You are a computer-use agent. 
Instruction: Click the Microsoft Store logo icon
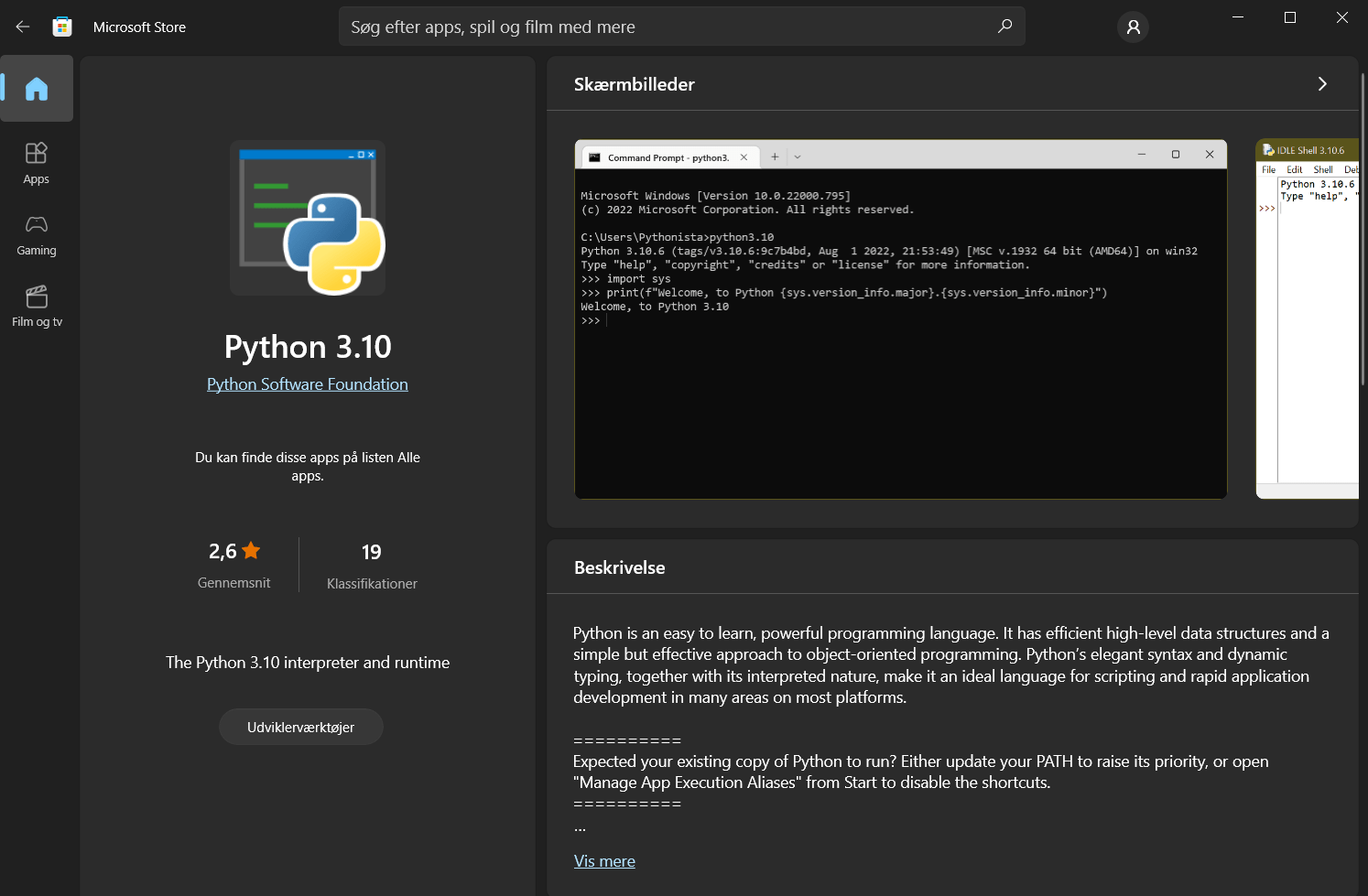61,27
